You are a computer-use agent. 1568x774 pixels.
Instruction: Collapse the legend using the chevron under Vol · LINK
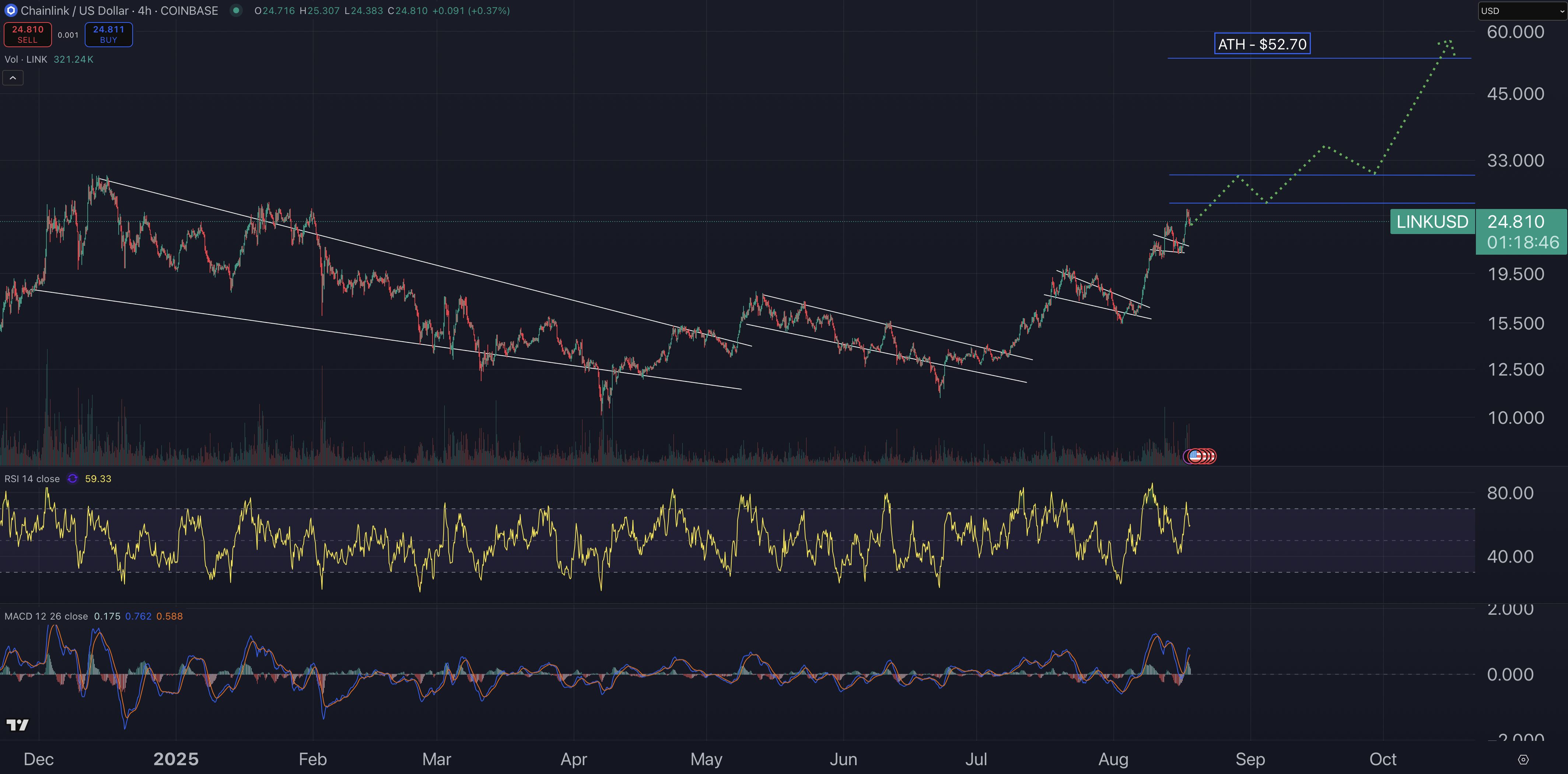coord(13,78)
